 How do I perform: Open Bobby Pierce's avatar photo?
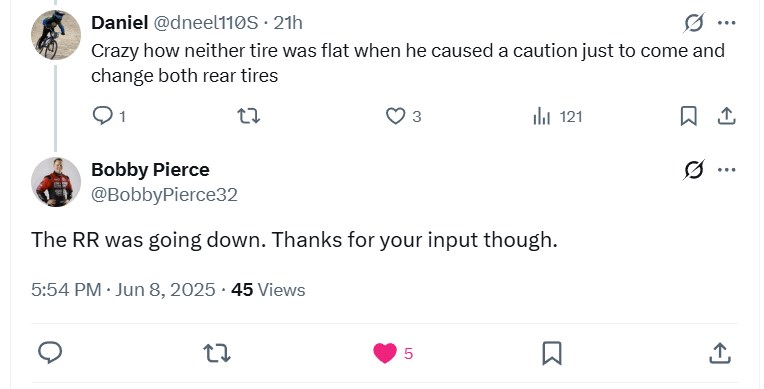[56, 182]
